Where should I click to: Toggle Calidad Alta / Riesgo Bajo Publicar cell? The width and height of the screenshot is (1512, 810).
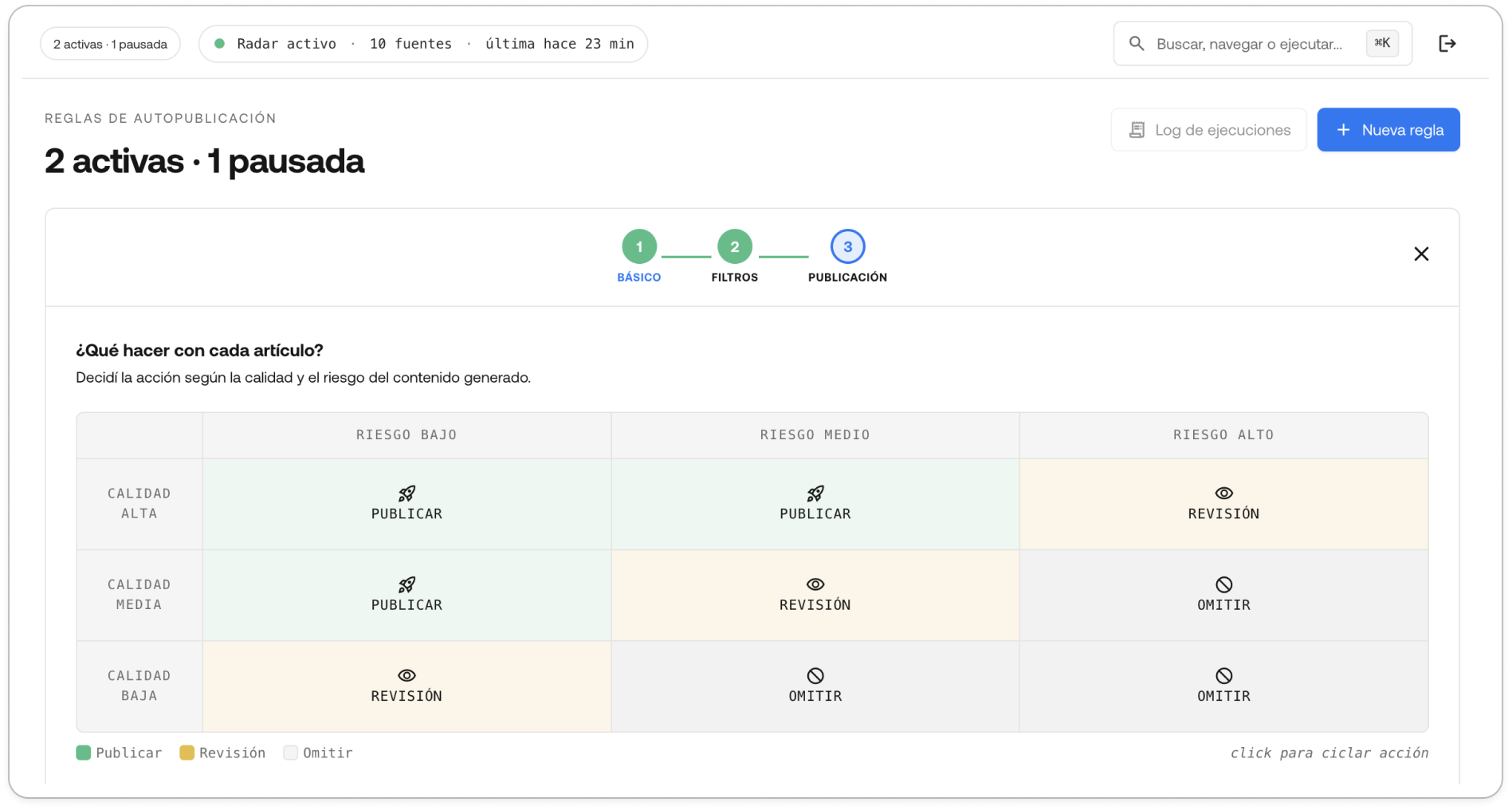coord(406,504)
